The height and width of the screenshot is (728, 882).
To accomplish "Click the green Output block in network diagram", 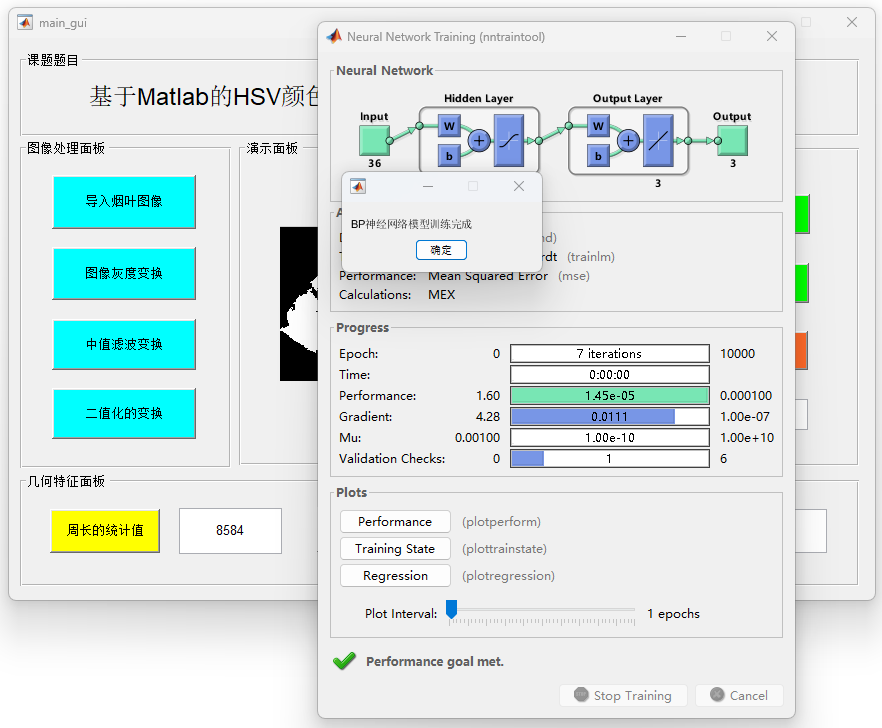I will point(732,139).
